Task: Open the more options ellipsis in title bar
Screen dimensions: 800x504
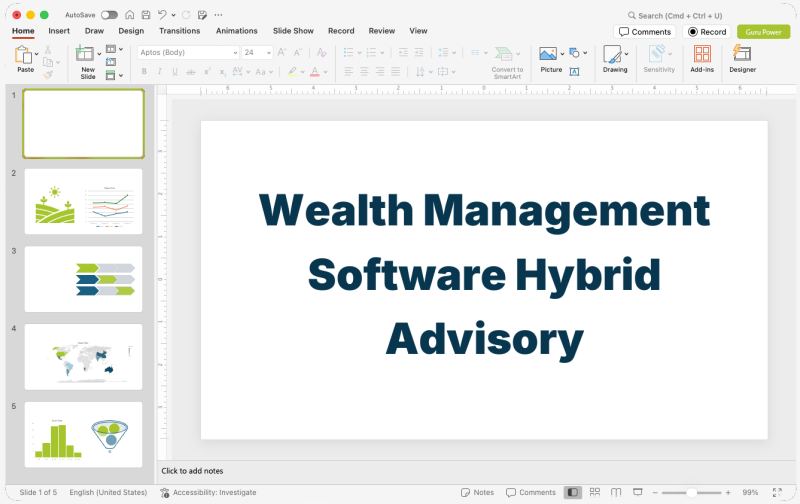Action: (x=218, y=15)
